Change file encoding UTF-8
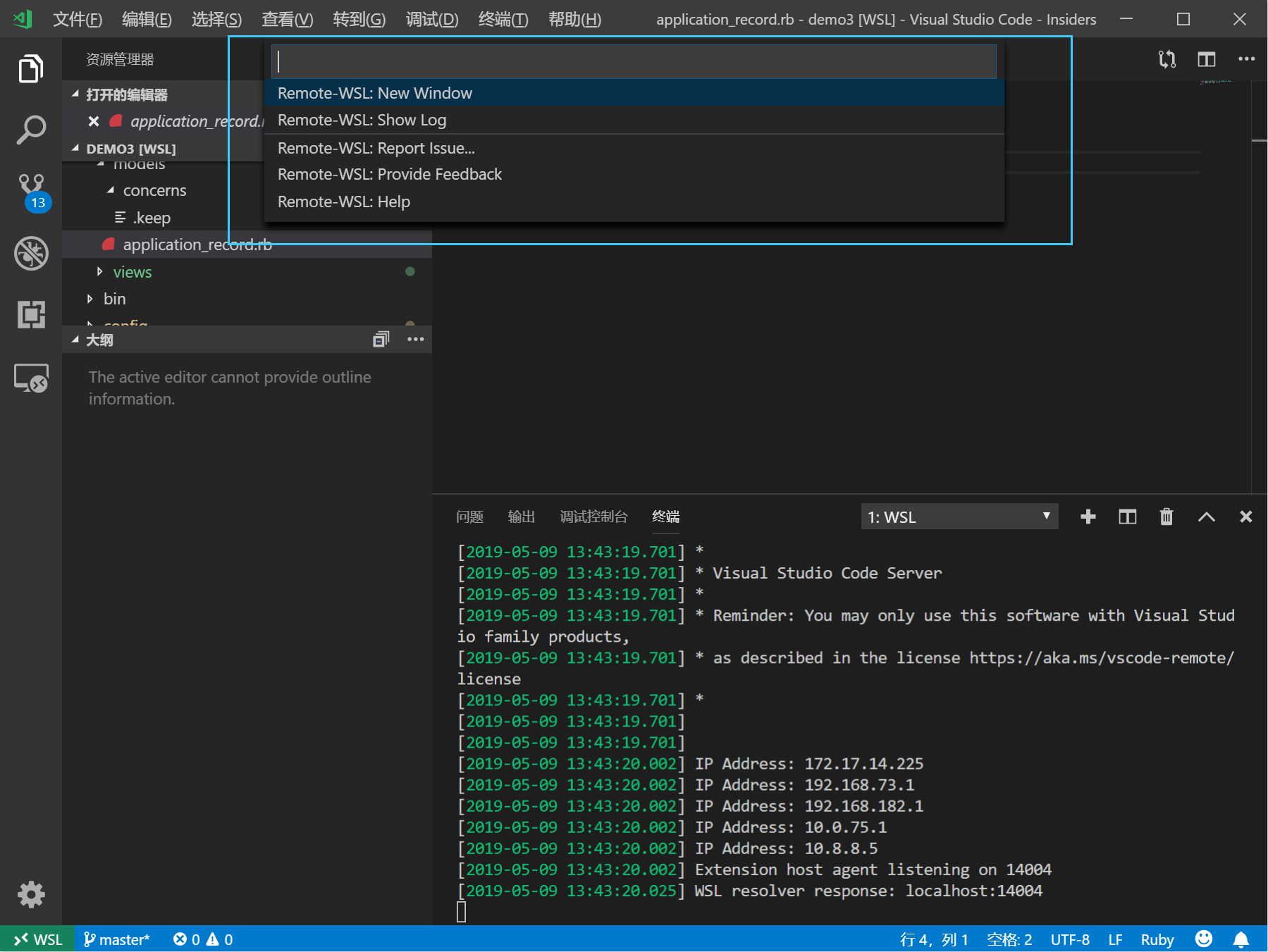Viewport: 1268px width, 952px height. (1070, 939)
